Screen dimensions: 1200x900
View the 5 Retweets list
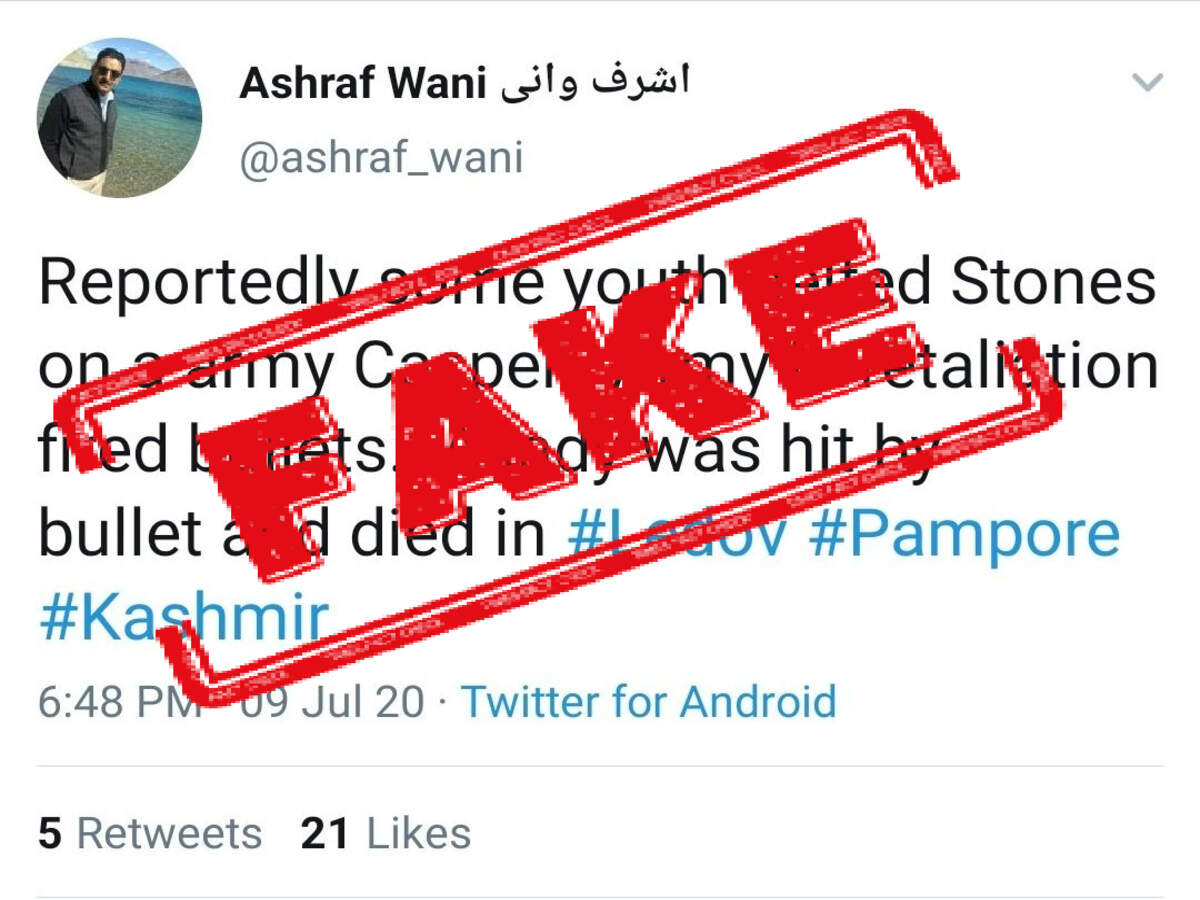pyautogui.click(x=150, y=833)
